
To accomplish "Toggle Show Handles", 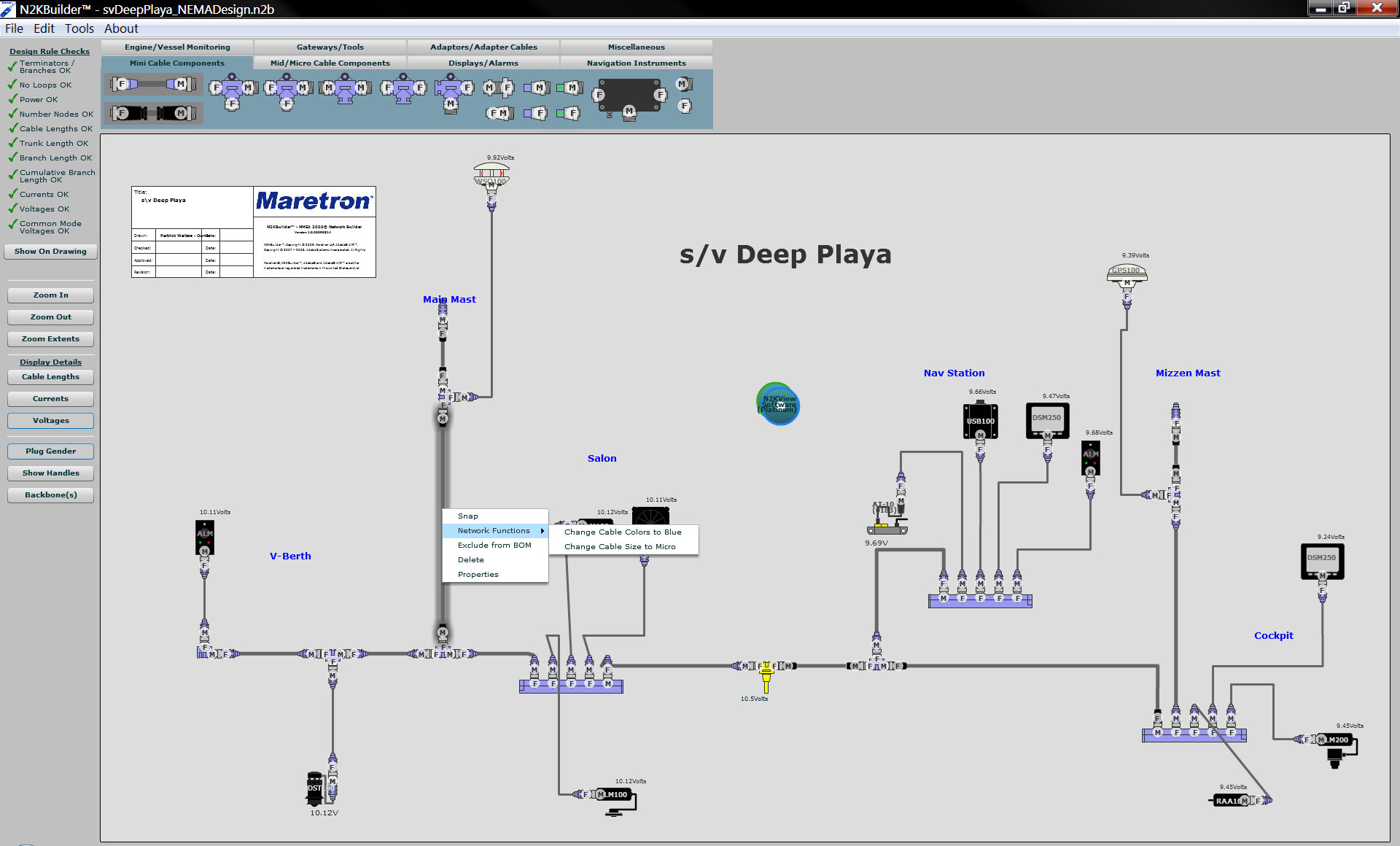I will tap(50, 473).
